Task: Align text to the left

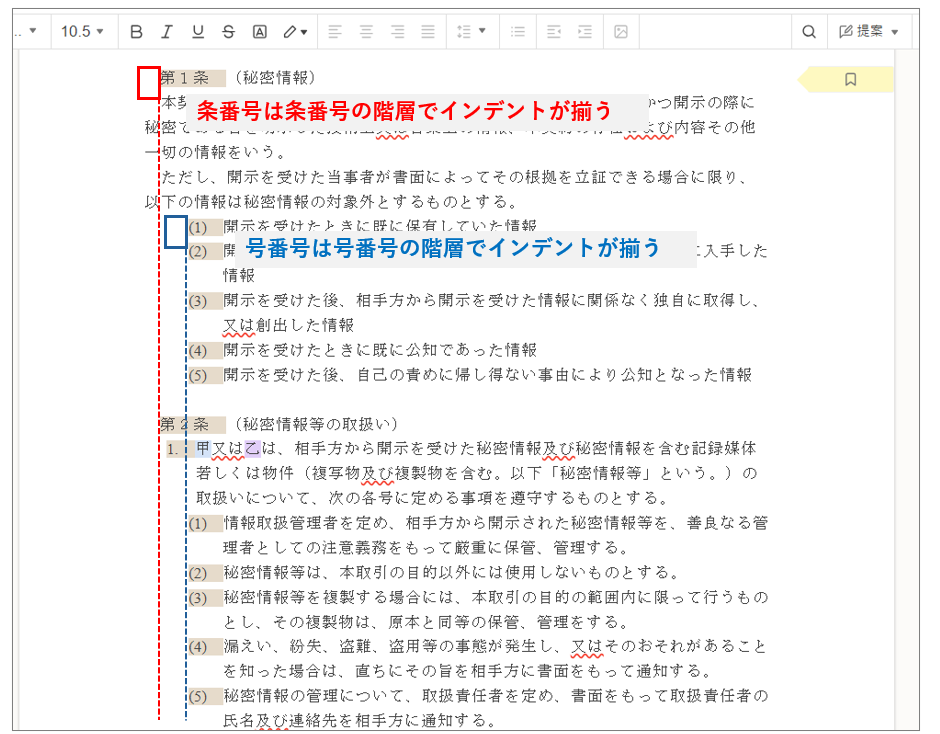Action: [335, 32]
